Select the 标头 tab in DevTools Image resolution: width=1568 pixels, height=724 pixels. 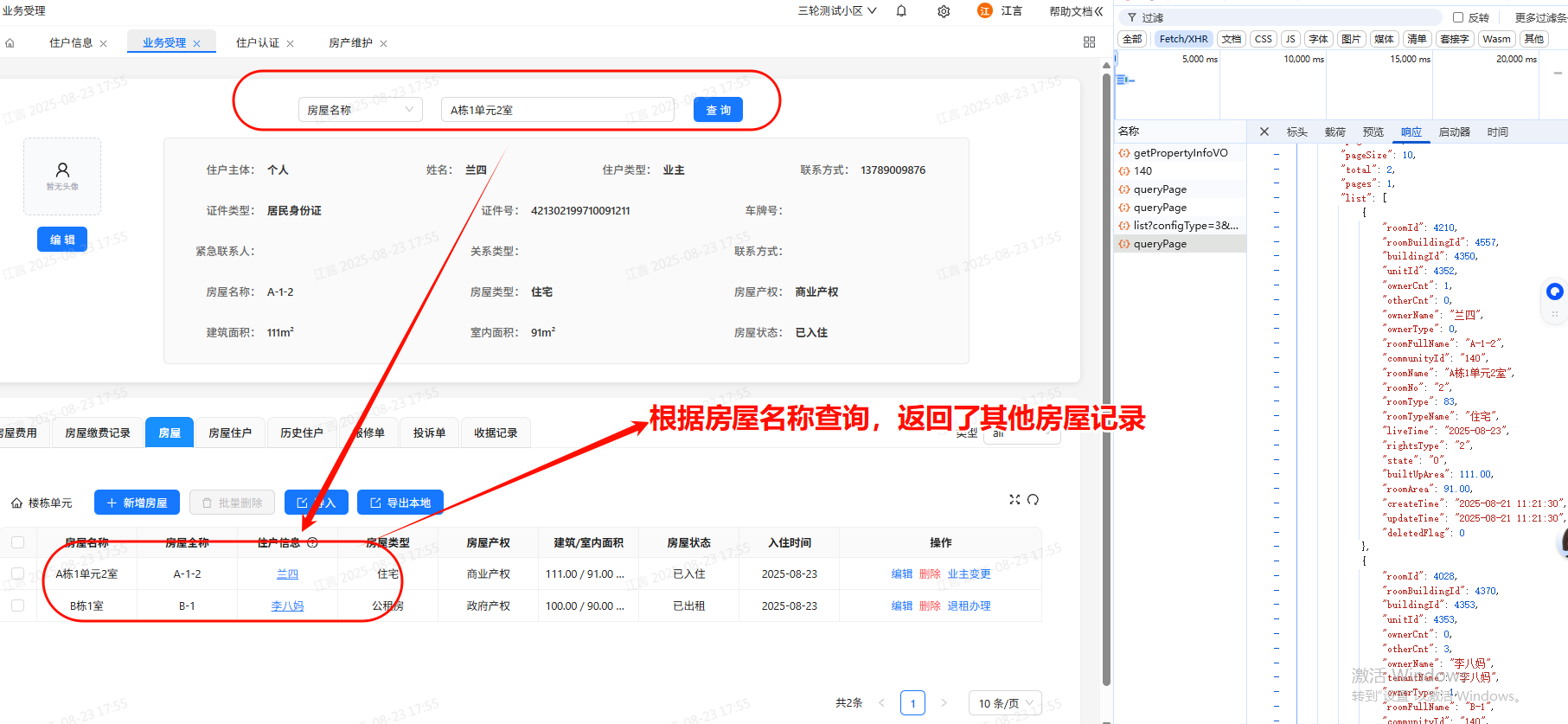1296,132
